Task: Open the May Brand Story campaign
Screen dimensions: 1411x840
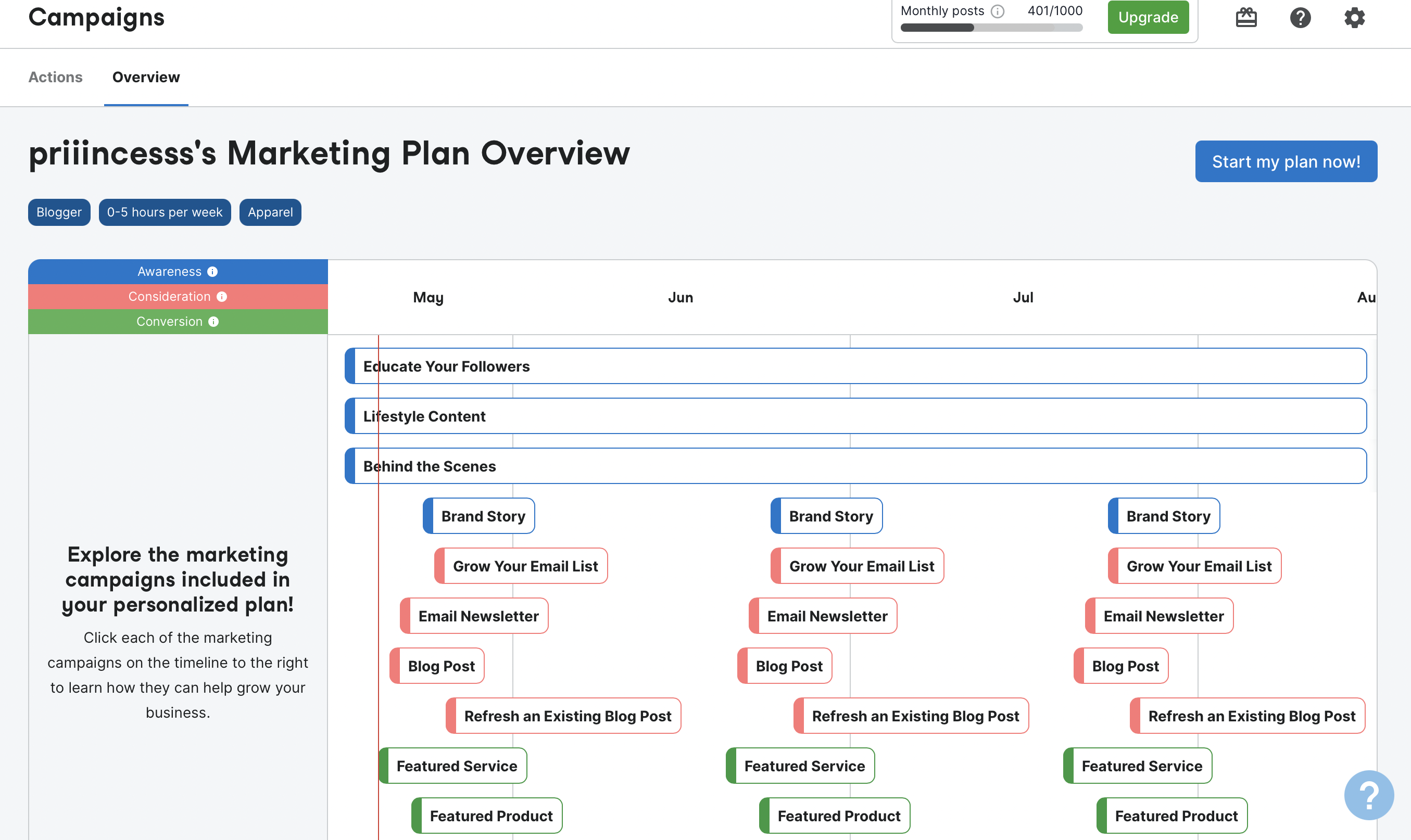Action: click(479, 516)
